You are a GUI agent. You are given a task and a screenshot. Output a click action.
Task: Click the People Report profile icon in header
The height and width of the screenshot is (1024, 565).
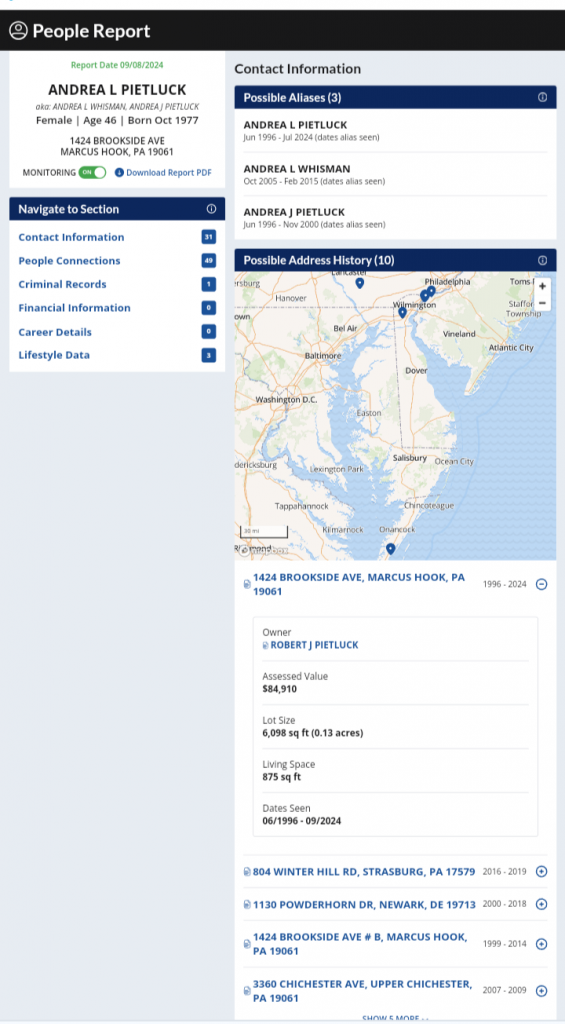(x=18, y=30)
